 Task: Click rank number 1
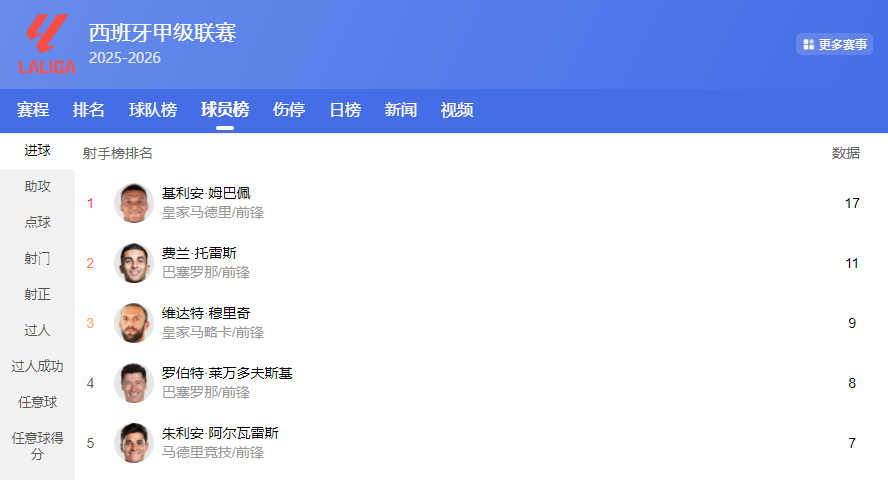(90, 203)
